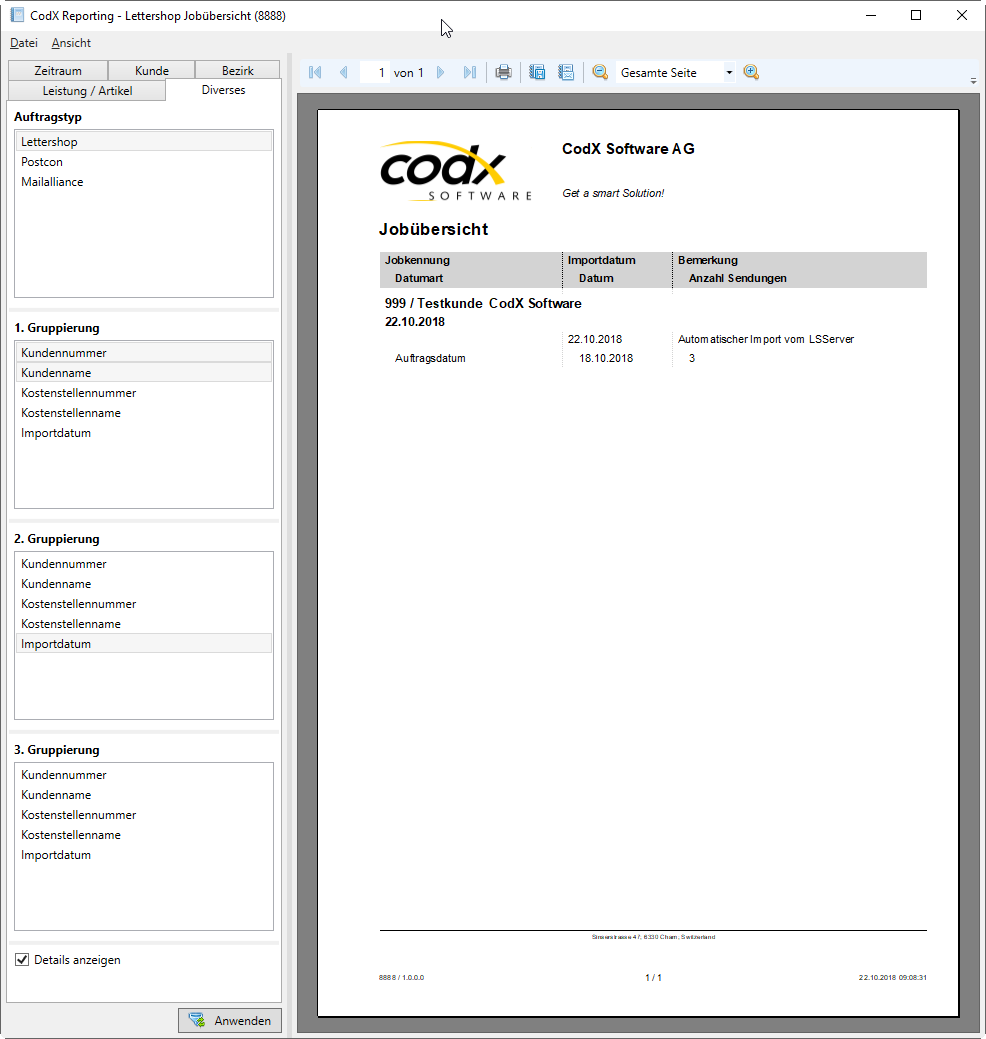Select Importdatum in 2. Gruppierung
Screen dimensions: 986x1039
144,643
